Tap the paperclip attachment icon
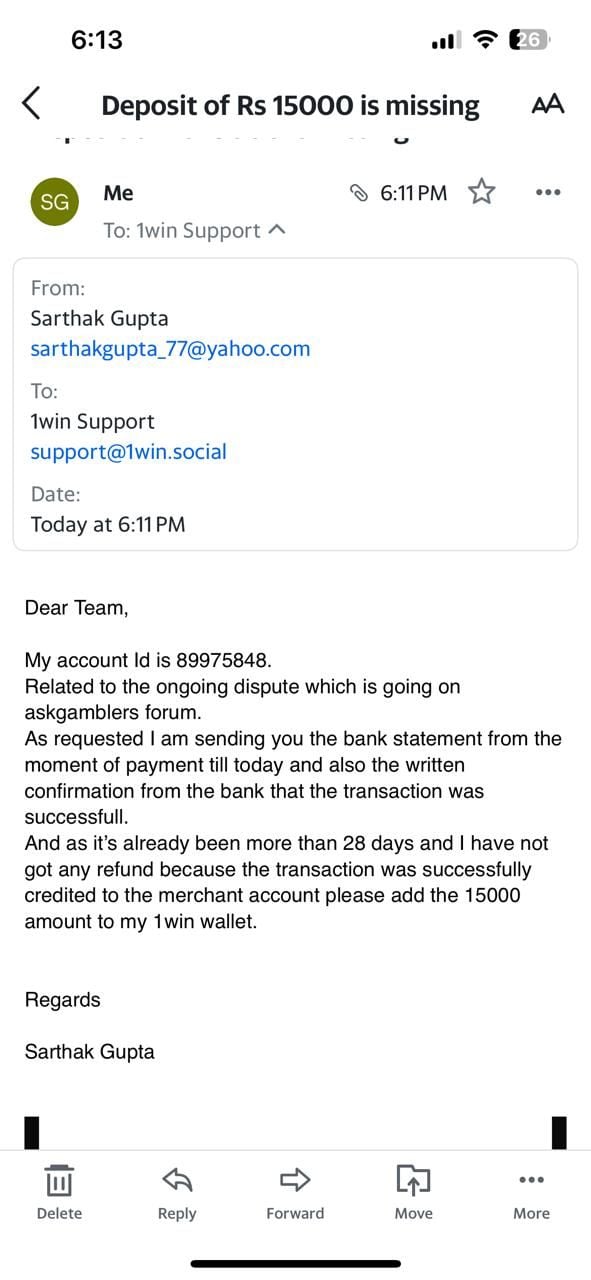The image size is (591, 1280). point(359,193)
